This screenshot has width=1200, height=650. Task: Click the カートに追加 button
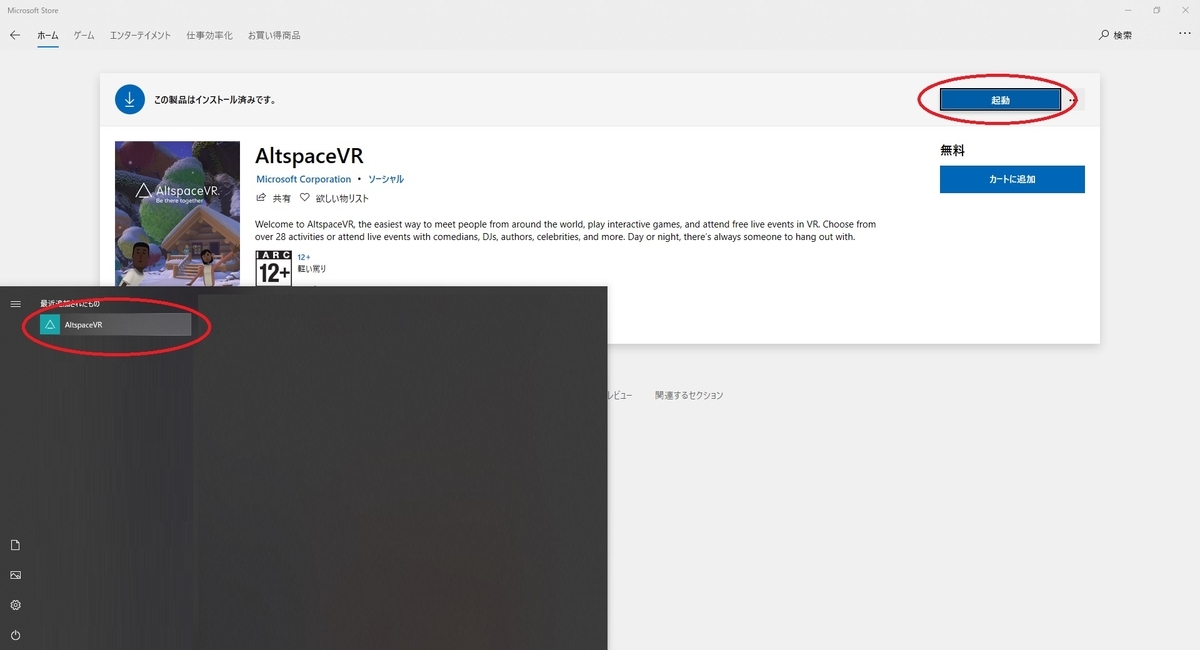click(x=1012, y=179)
